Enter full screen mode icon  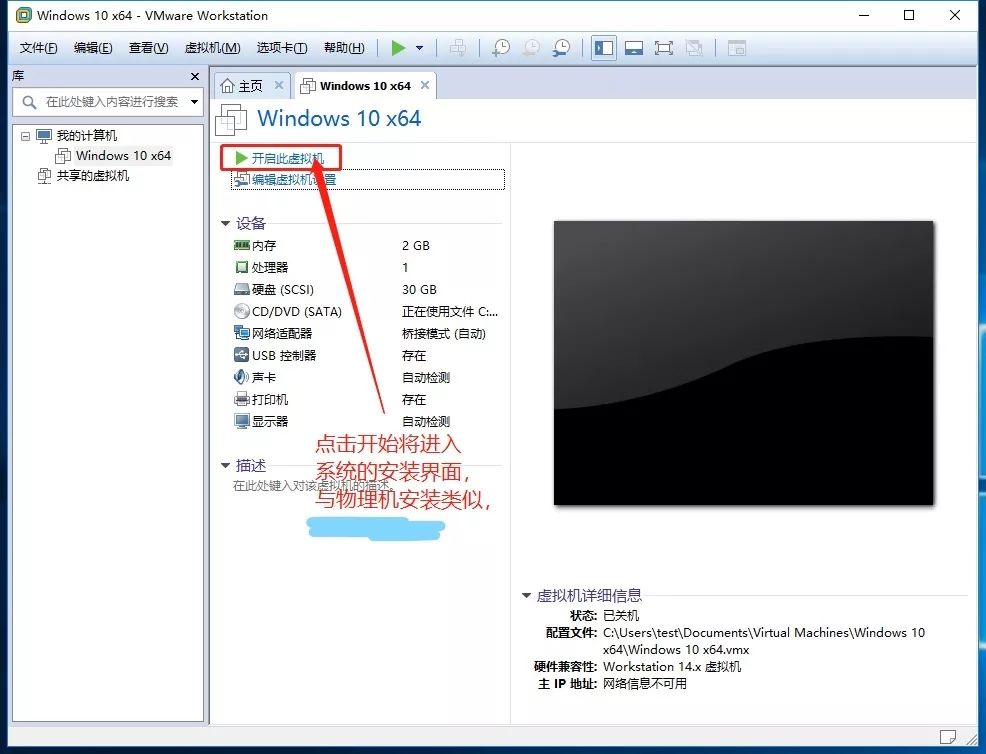pos(663,48)
